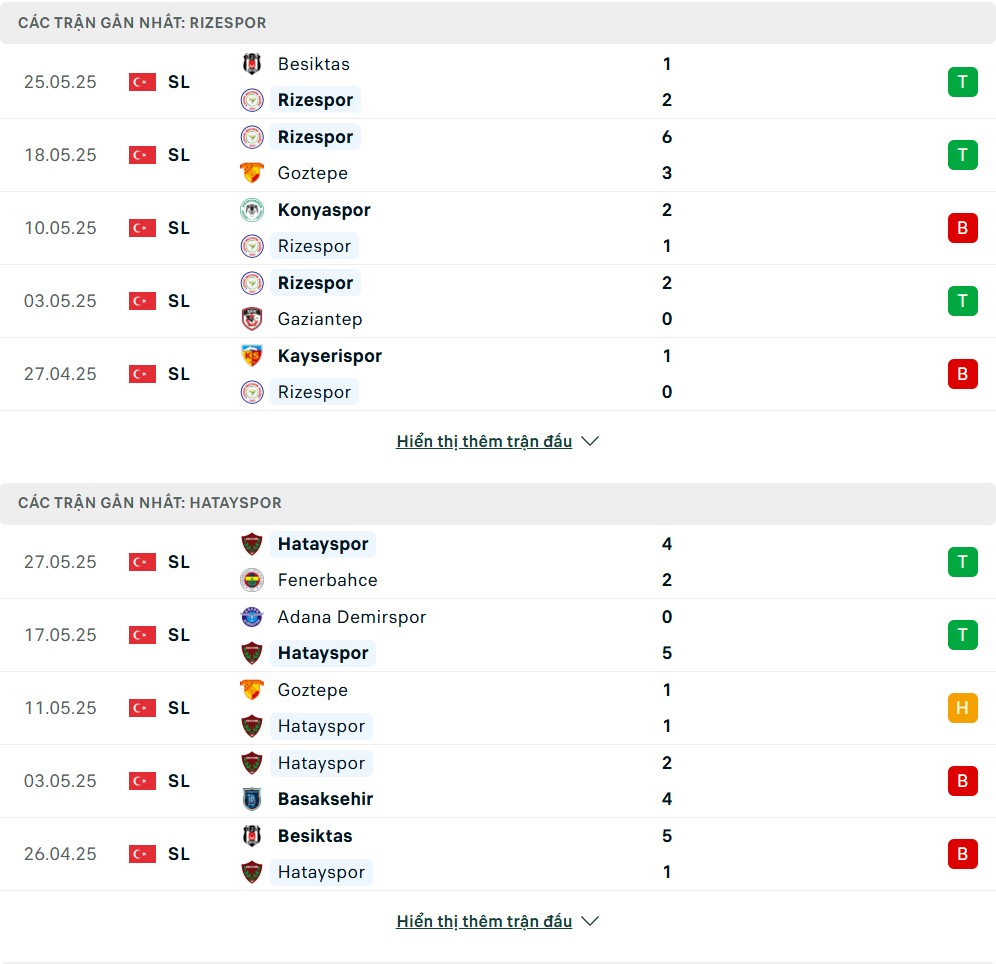Select the Konyaspor team name
The image size is (996, 964).
coord(324,210)
